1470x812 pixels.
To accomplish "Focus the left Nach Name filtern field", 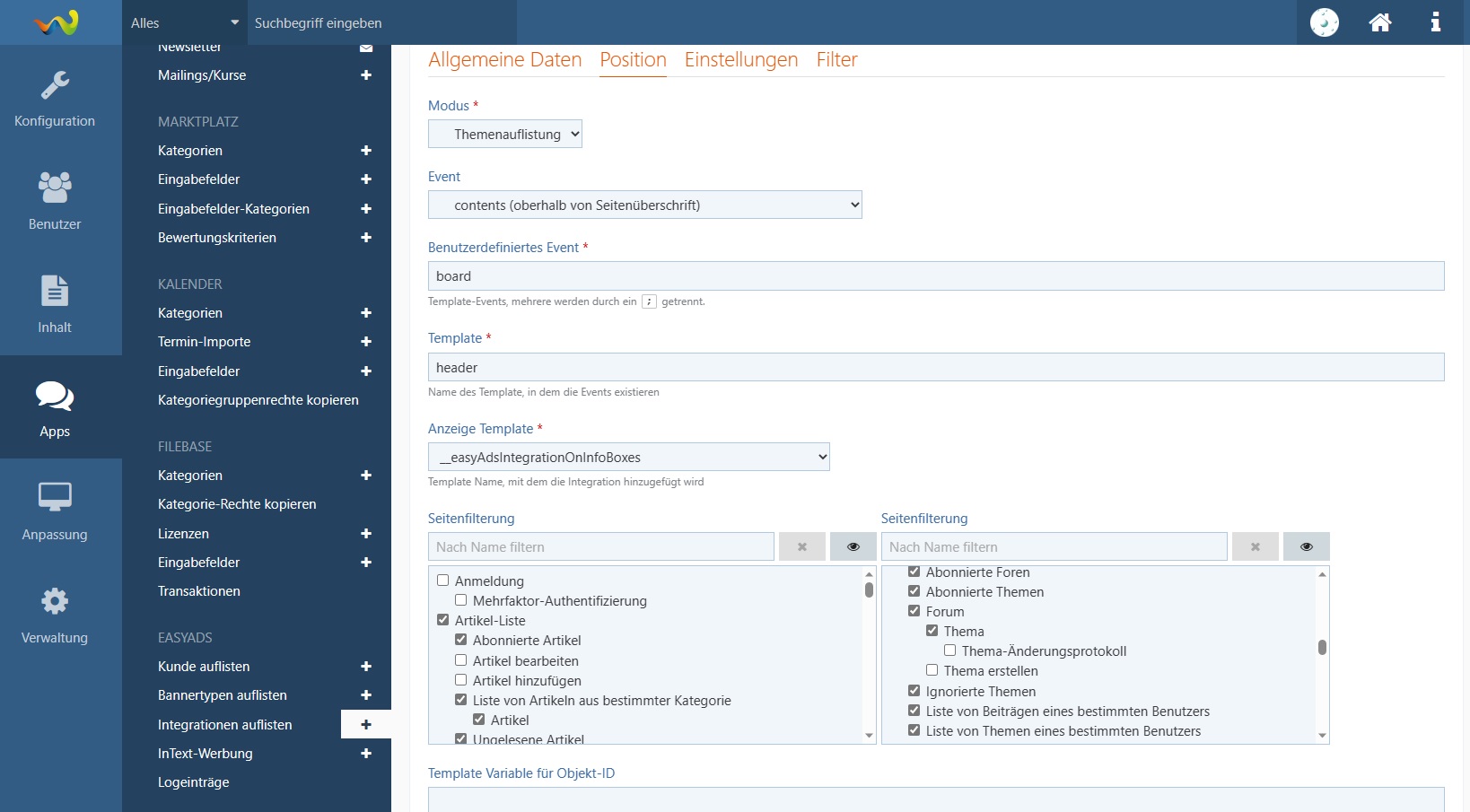I will pyautogui.click(x=601, y=546).
